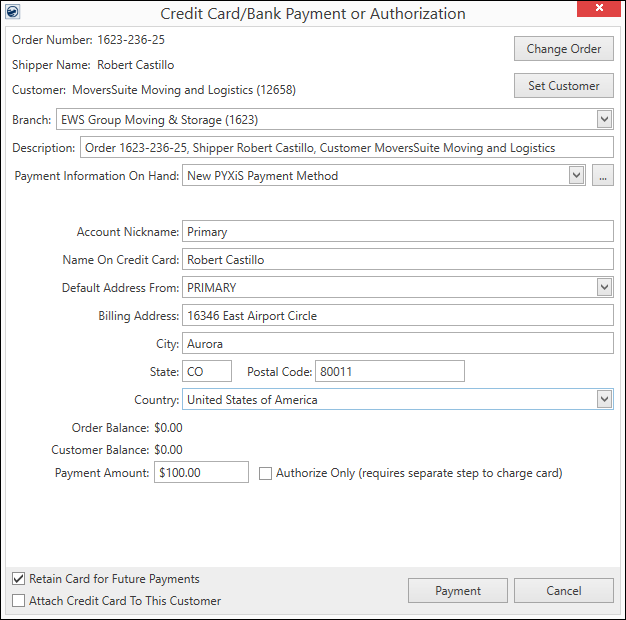This screenshot has height=620, width=626.
Task: Expand the Branch dropdown list
Action: tap(603, 120)
